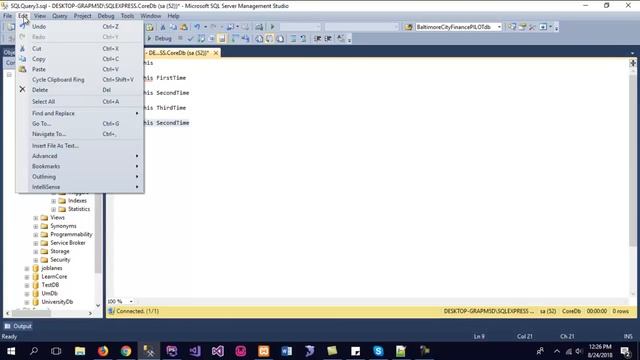Click Display Estimated Execution Plan icon

(x=201, y=38)
